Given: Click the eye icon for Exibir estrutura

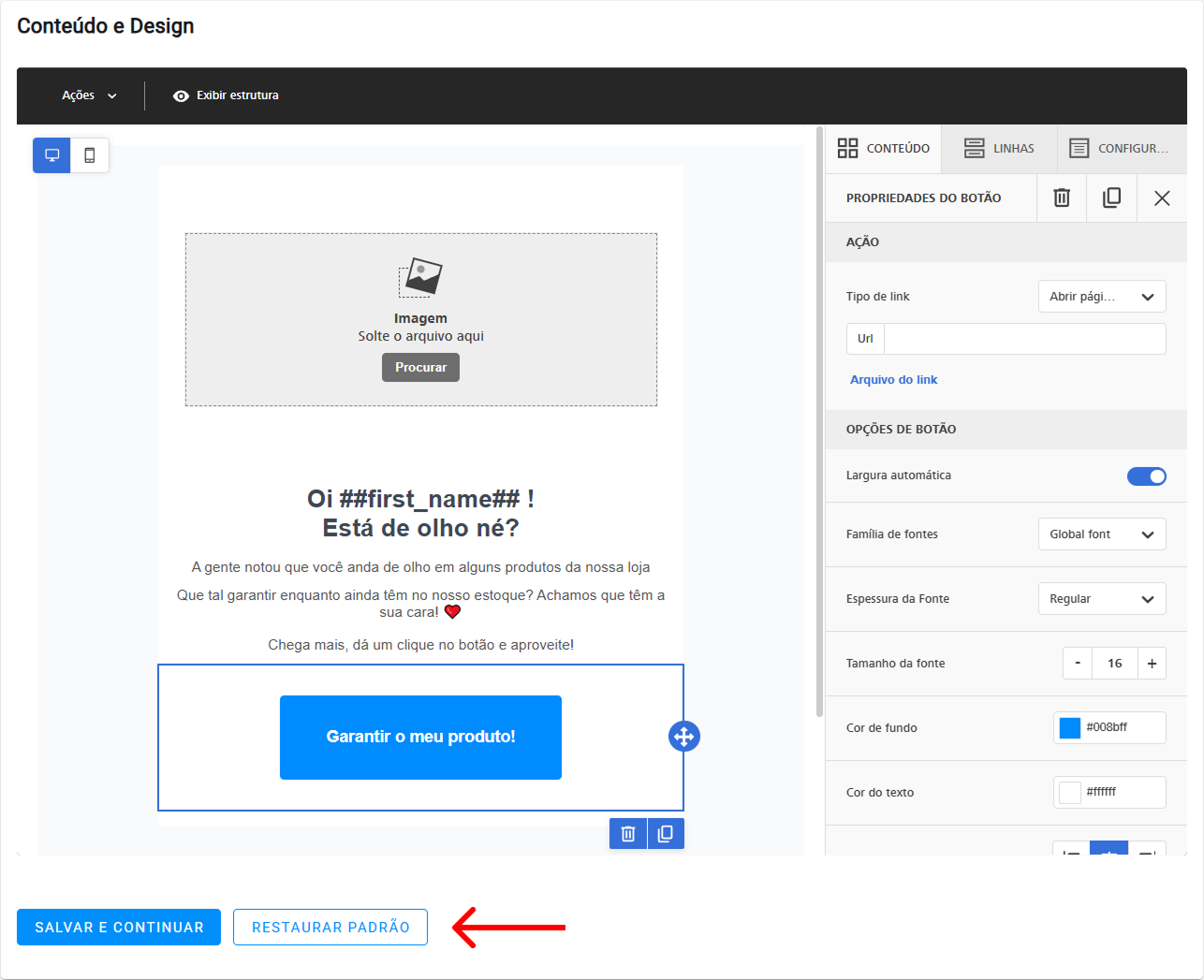Looking at the screenshot, I should [x=181, y=95].
